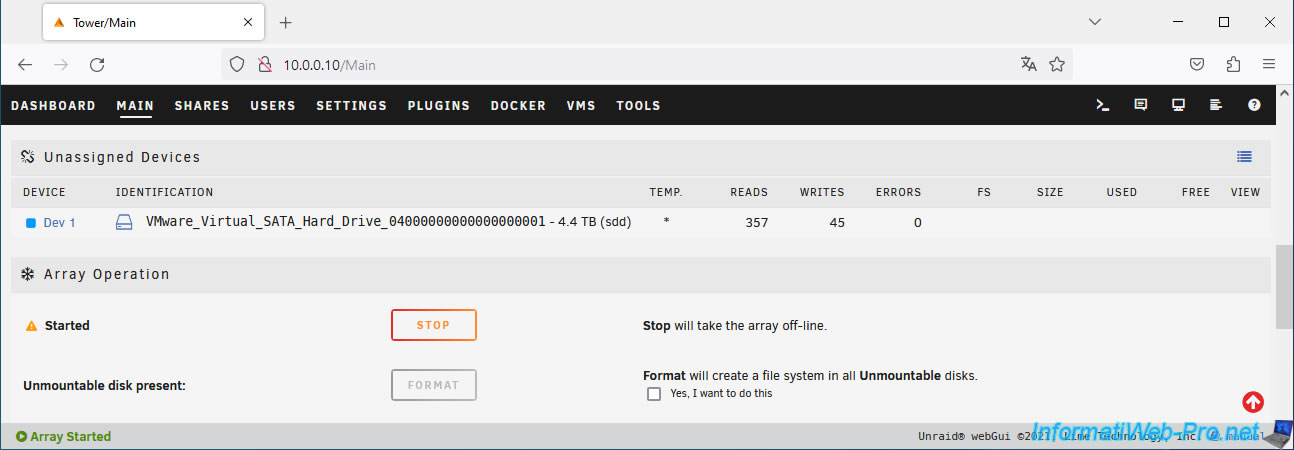Image resolution: width=1294 pixels, height=450 pixels.
Task: Open the Firefox hamburger application menu
Action: [x=1269, y=65]
